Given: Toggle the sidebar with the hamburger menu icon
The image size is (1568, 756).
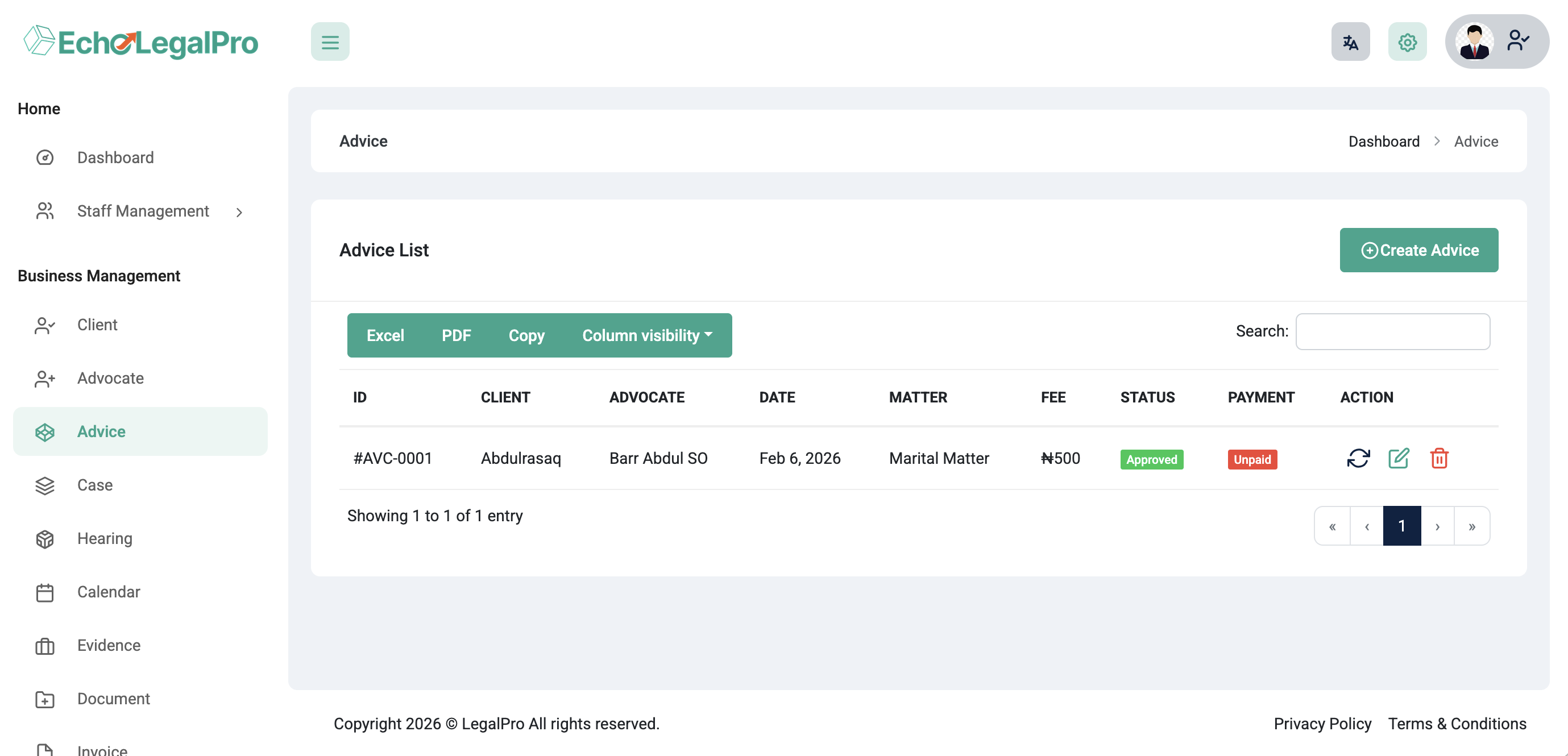Looking at the screenshot, I should (330, 42).
